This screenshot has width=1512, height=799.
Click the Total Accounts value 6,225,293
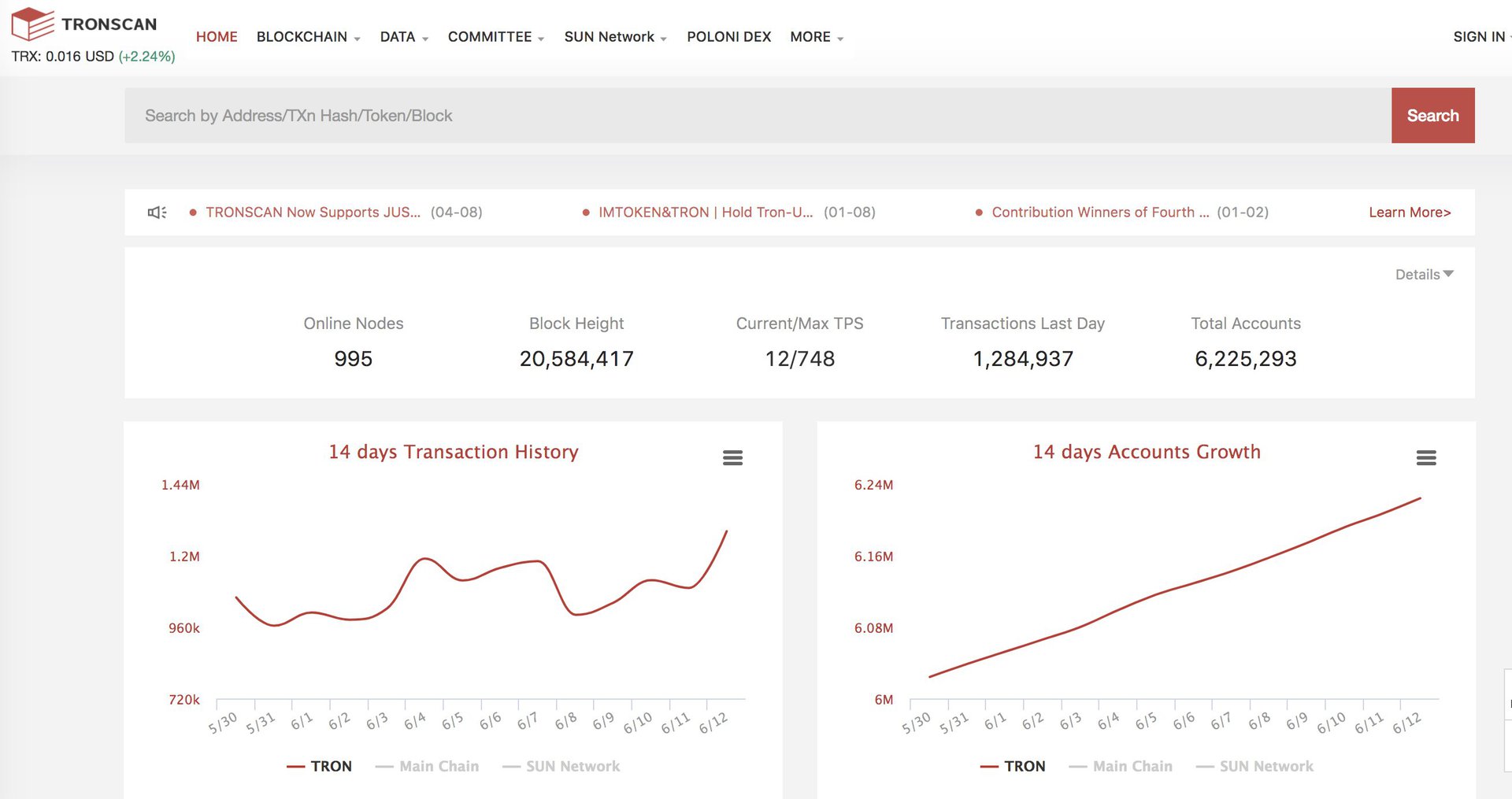tap(1246, 359)
